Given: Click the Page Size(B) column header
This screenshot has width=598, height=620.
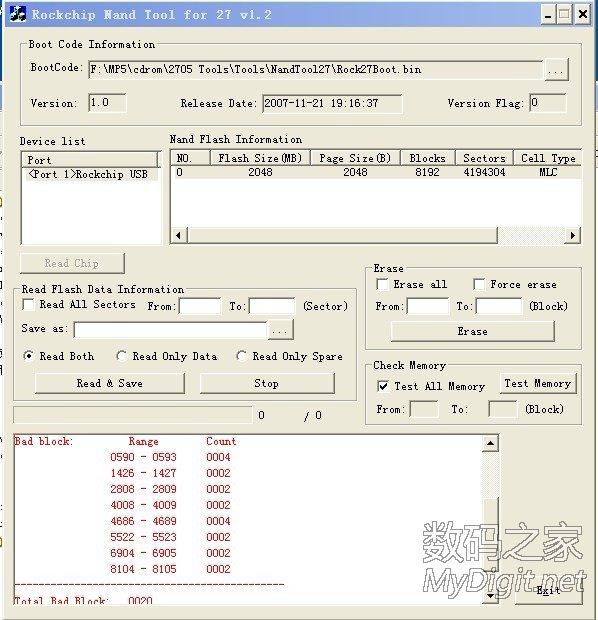Looking at the screenshot, I should click(355, 158).
